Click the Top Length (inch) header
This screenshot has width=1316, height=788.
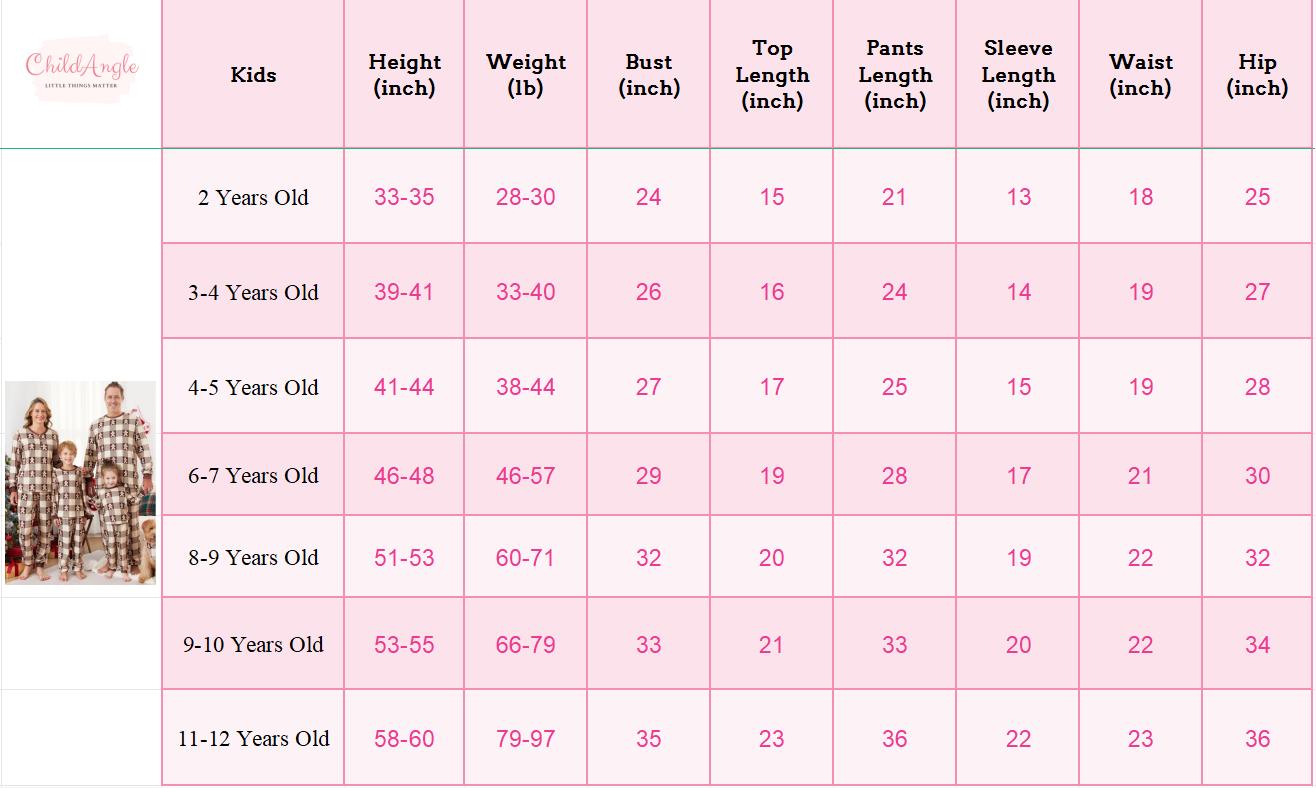[772, 75]
